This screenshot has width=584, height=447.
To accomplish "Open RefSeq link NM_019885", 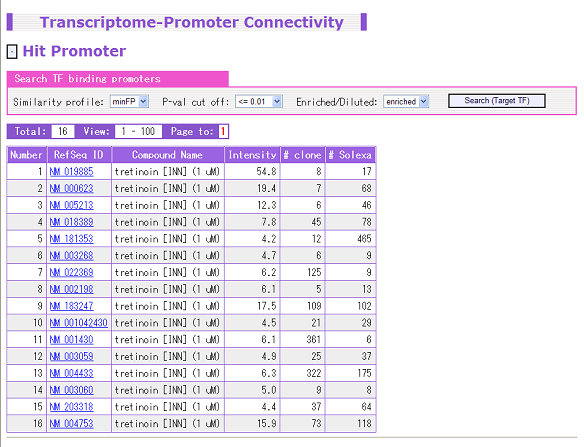I will [72, 172].
